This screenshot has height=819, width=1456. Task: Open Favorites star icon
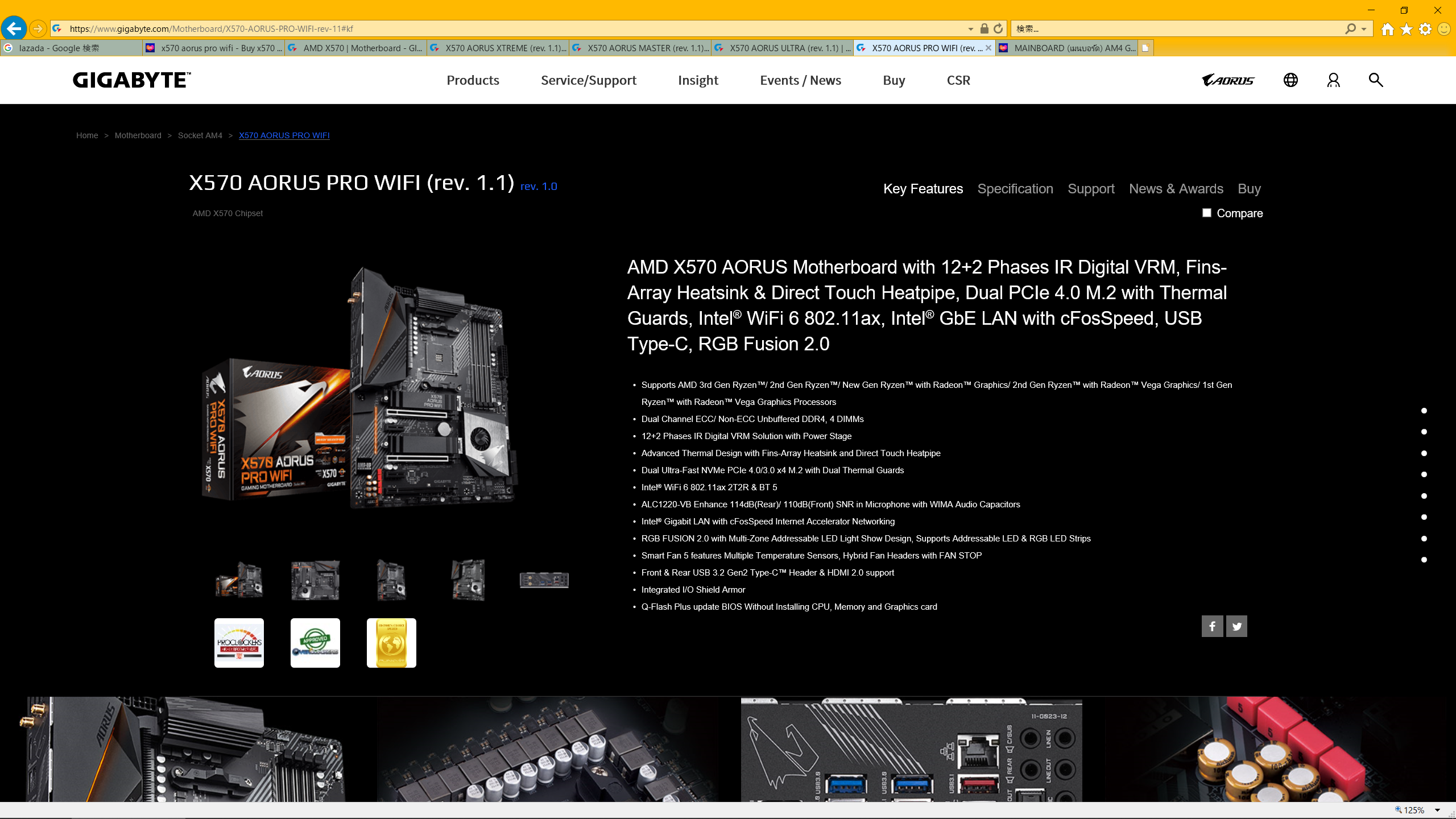coord(1407,29)
